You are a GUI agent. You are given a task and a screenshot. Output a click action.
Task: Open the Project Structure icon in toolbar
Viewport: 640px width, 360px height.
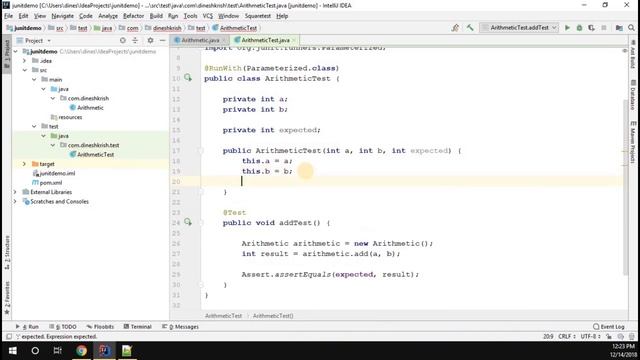619,28
